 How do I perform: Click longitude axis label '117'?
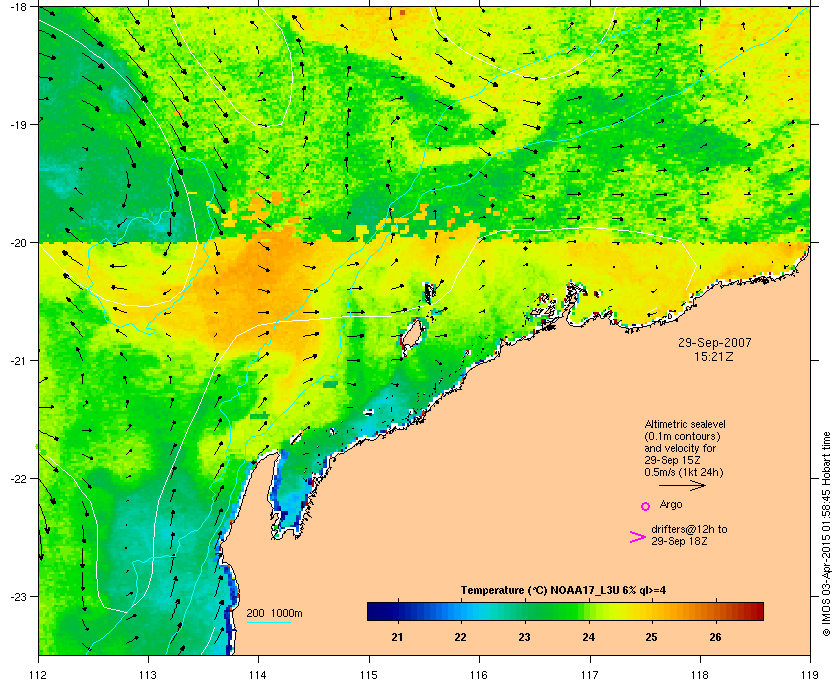(590, 674)
